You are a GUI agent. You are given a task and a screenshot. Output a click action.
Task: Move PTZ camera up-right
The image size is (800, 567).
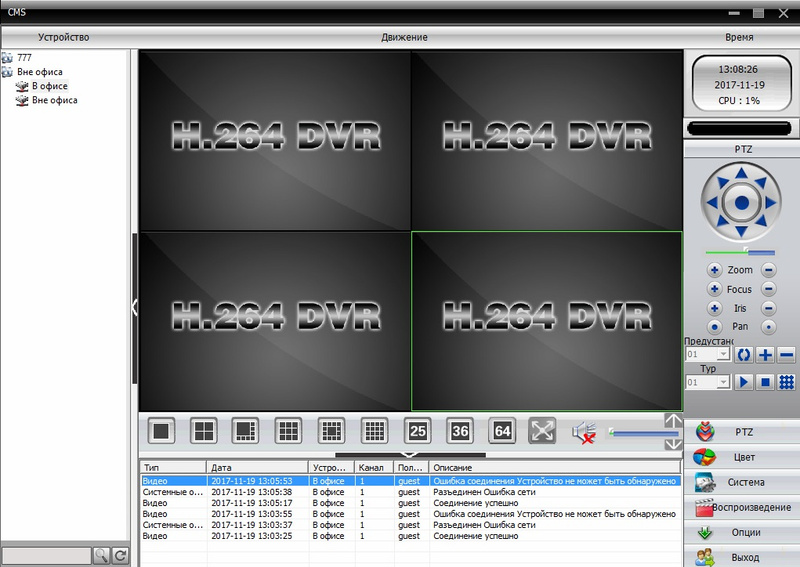pyautogui.click(x=761, y=182)
